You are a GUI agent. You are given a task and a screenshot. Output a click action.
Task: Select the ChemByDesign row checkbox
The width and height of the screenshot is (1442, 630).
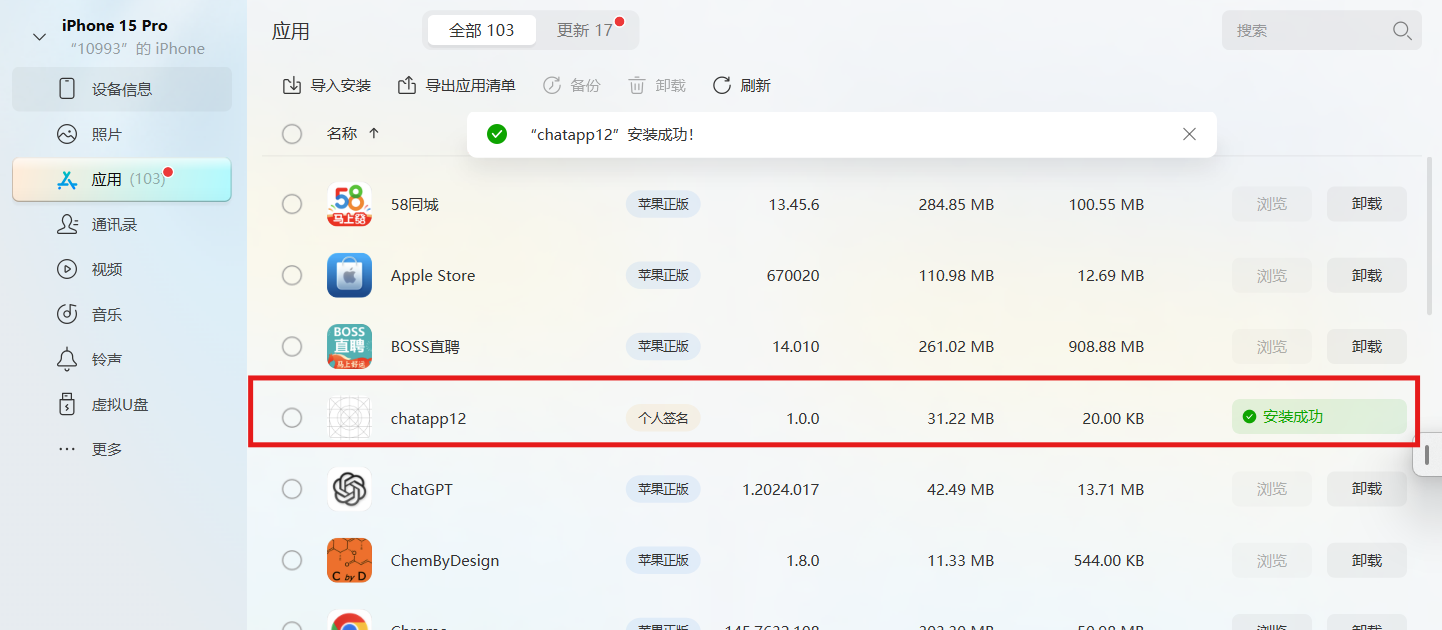point(292,560)
